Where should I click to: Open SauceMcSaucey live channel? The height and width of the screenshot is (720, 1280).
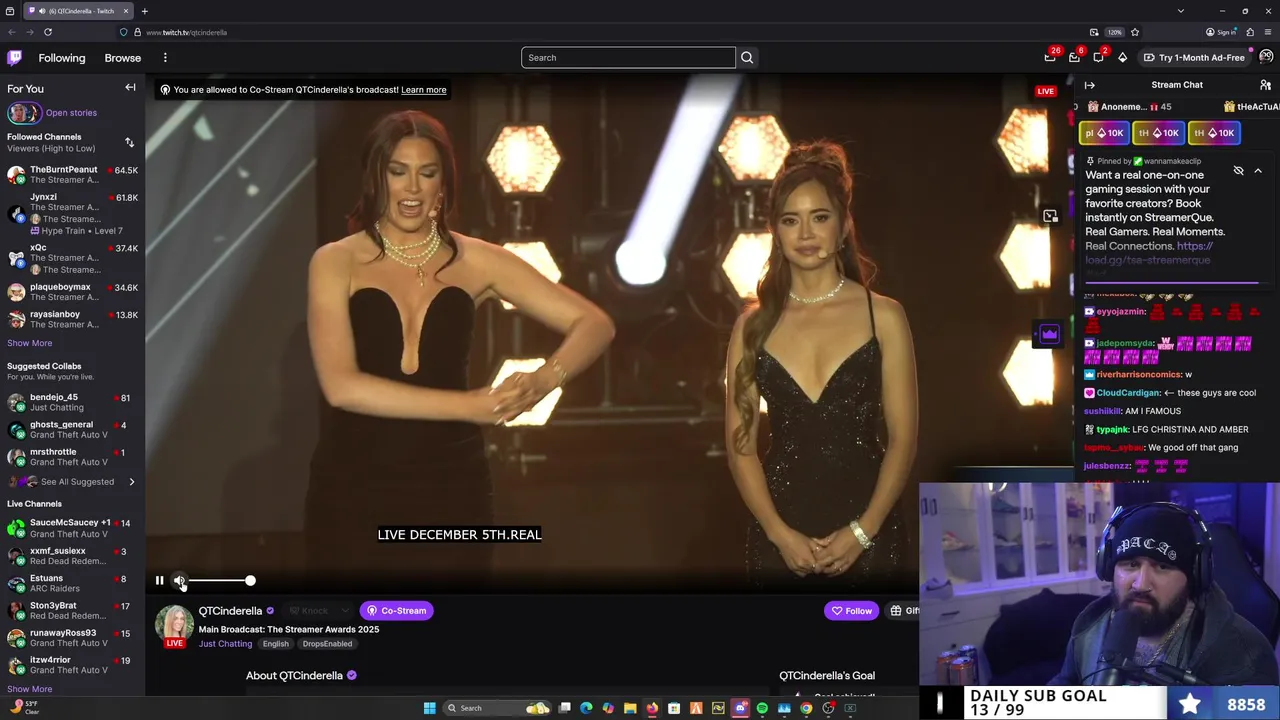click(72, 528)
